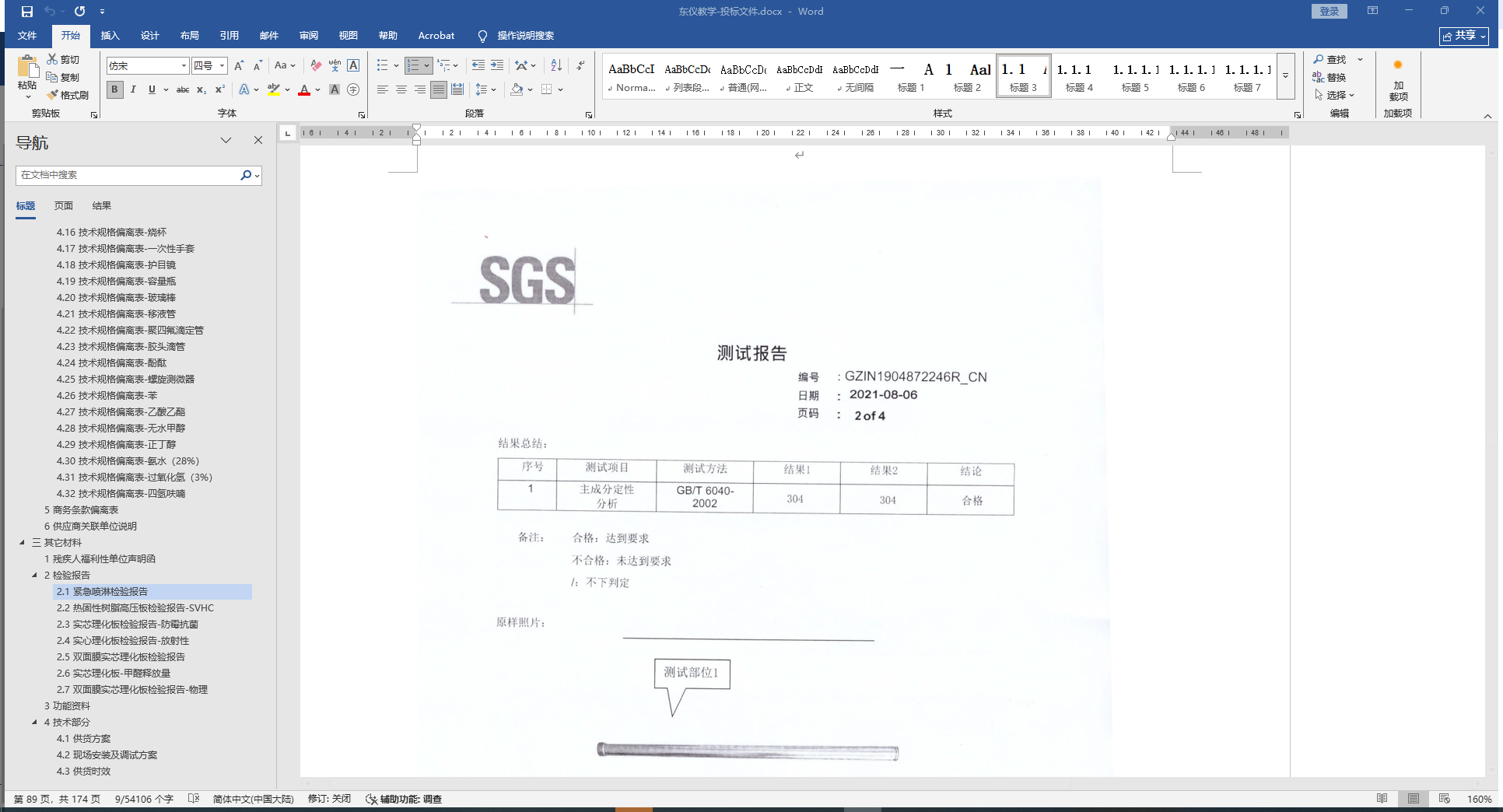Toggle italic formatting

pyautogui.click(x=133, y=89)
